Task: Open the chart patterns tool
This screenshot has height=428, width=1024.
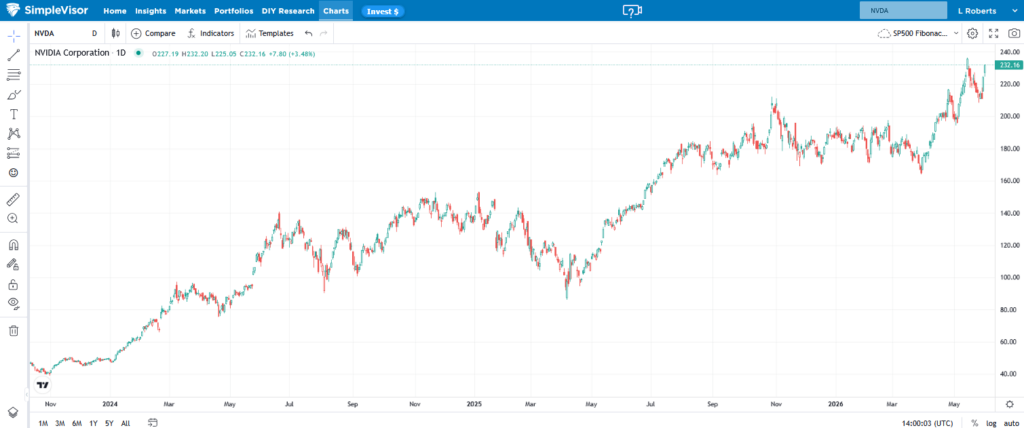Action: click(x=13, y=134)
